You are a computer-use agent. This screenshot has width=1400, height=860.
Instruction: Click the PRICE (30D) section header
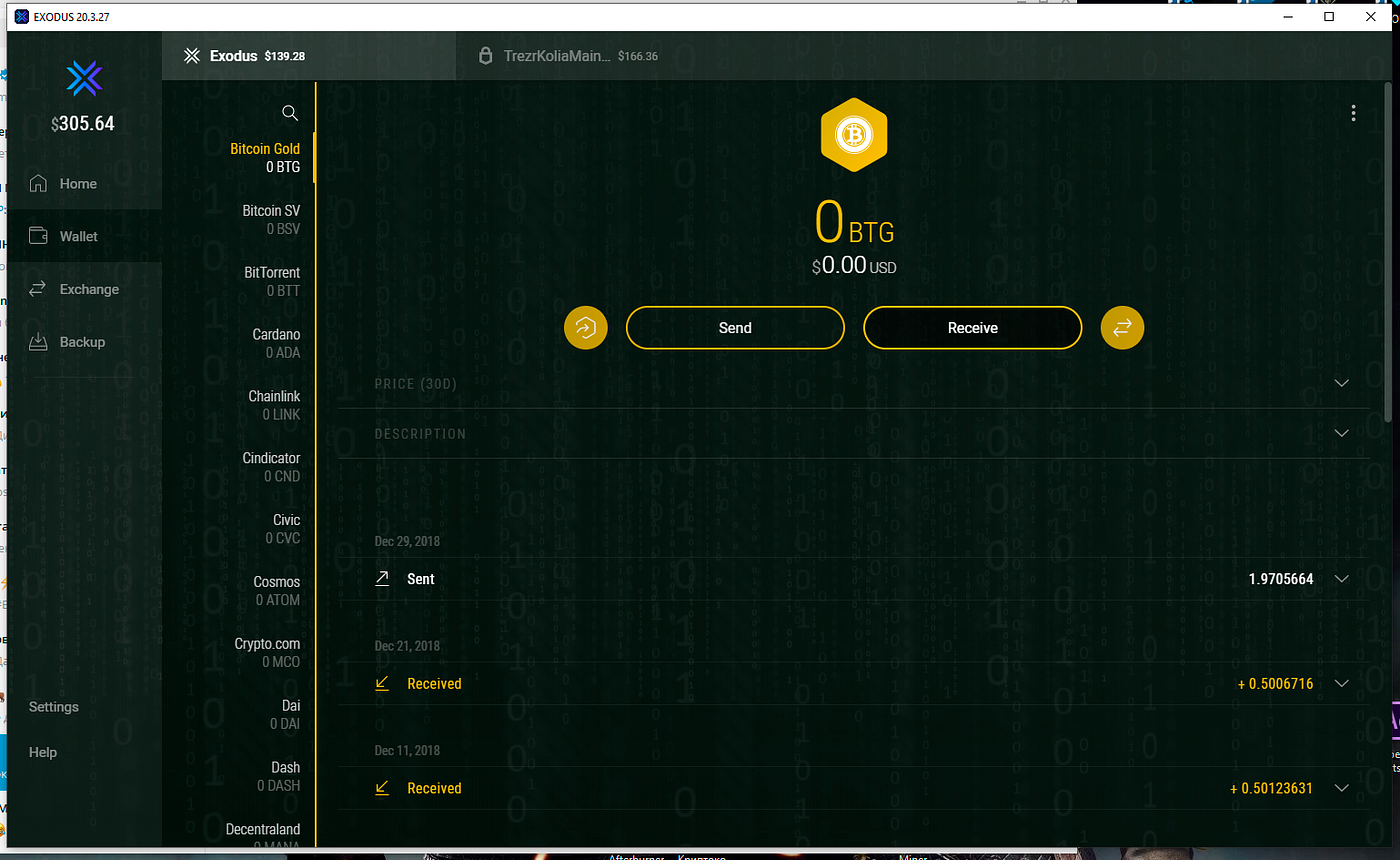(415, 384)
